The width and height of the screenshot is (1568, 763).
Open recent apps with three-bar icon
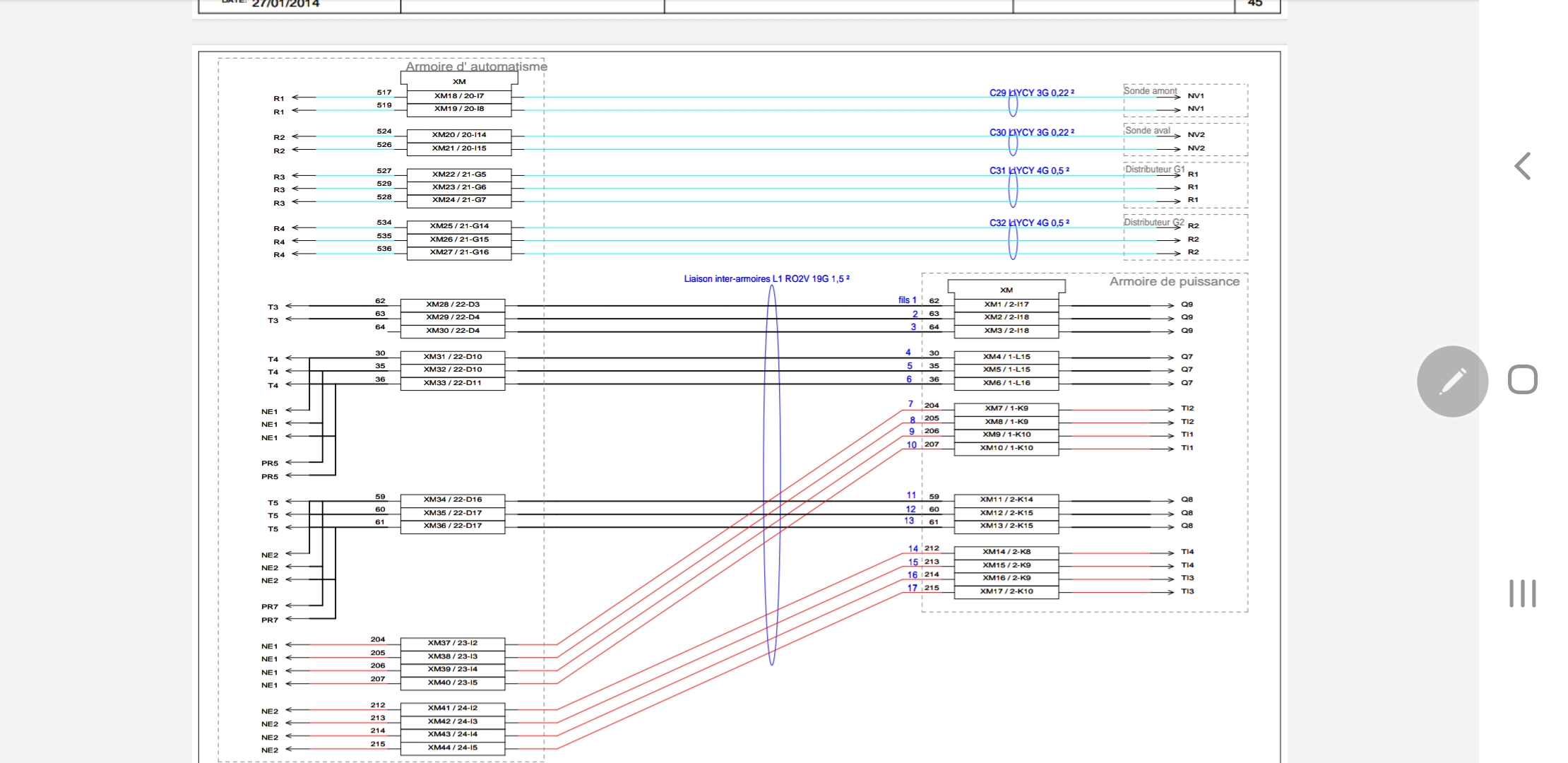(1522, 593)
